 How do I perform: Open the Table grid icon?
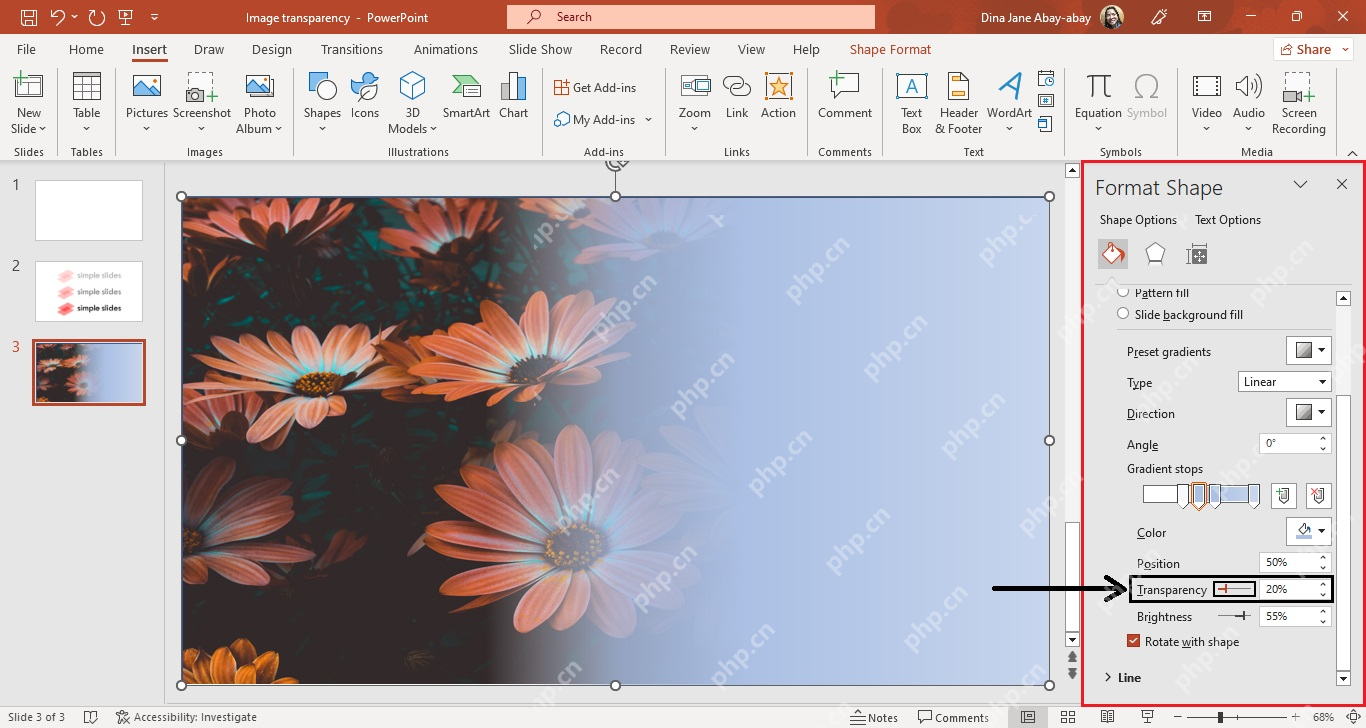point(87,86)
